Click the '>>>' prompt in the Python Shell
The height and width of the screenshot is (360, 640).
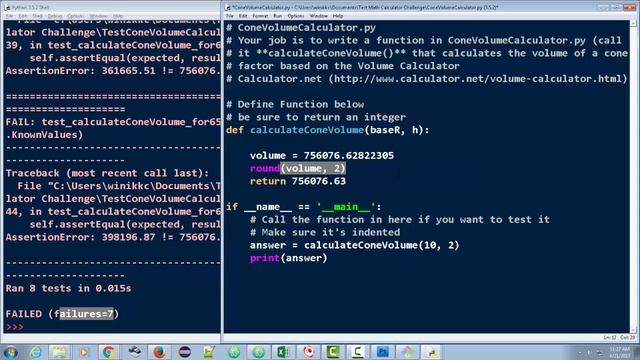(x=14, y=327)
